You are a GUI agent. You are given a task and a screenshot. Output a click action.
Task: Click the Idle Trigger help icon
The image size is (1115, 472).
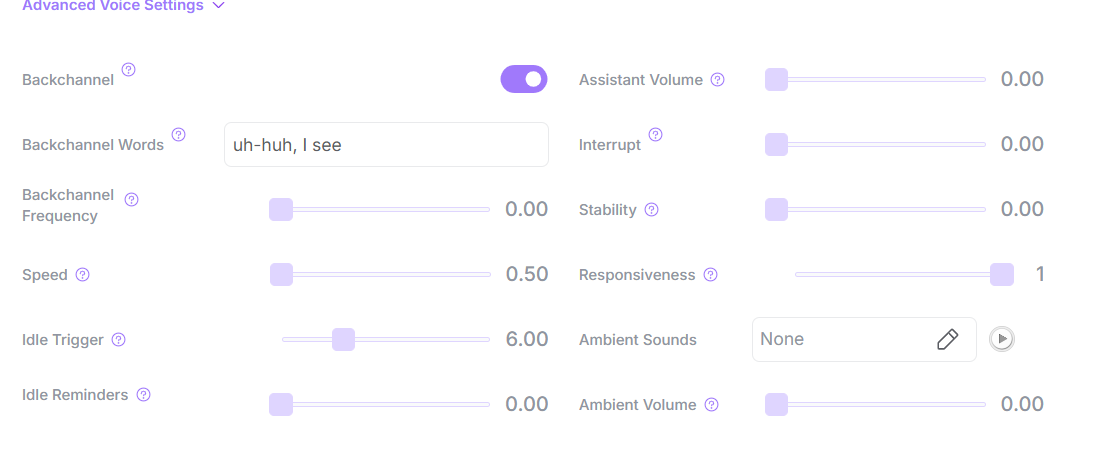pyautogui.click(x=119, y=340)
